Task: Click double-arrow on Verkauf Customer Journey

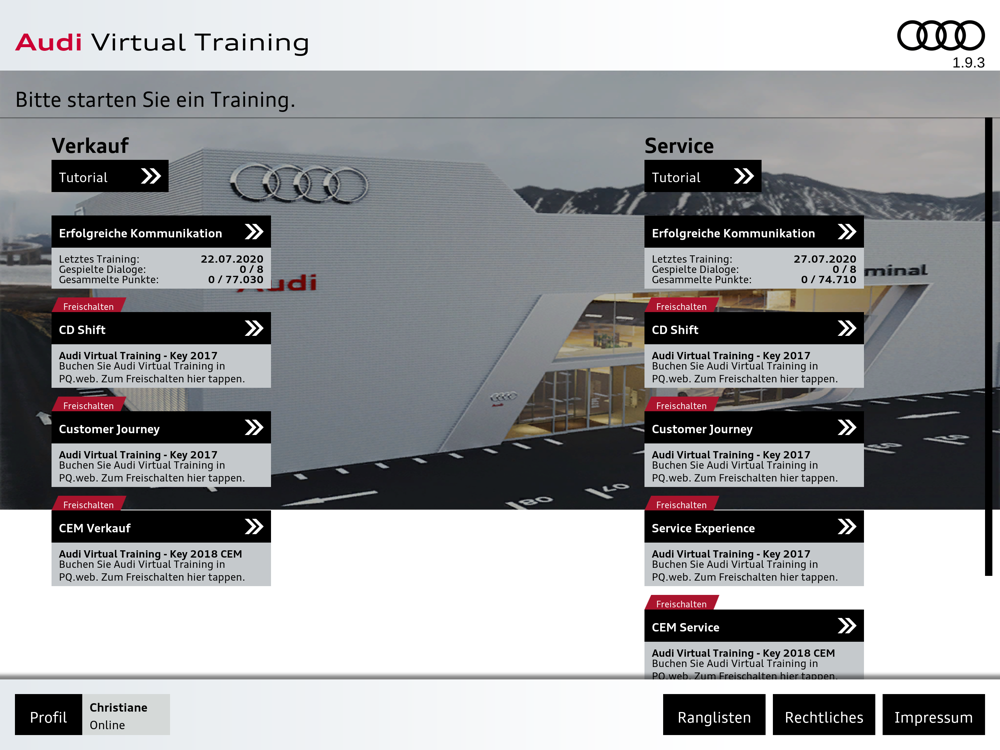Action: pyautogui.click(x=254, y=427)
